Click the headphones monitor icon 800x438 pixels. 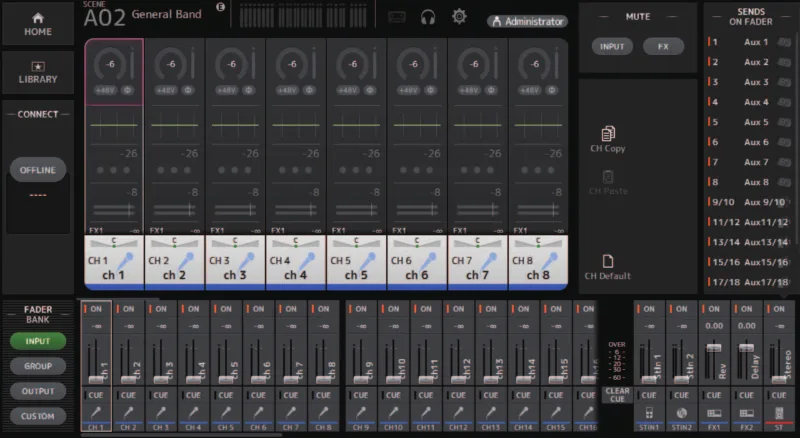428,18
